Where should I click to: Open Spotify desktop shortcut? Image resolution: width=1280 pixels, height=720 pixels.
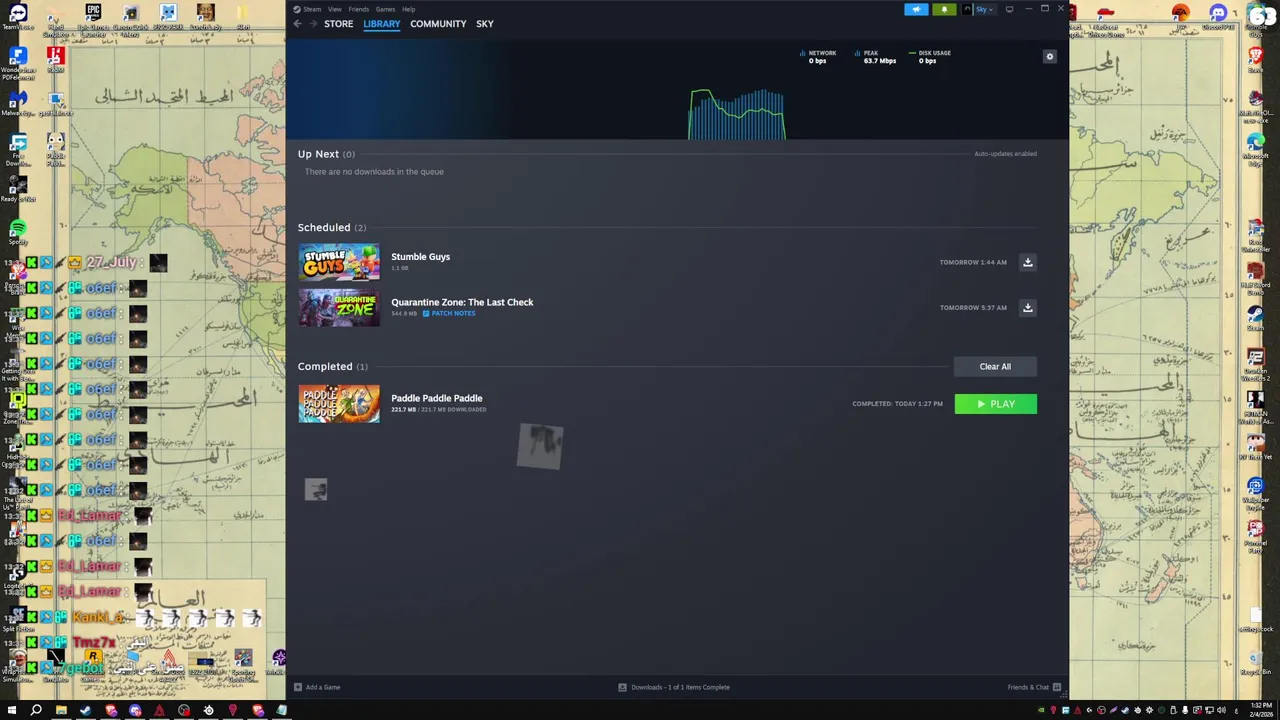(18, 232)
